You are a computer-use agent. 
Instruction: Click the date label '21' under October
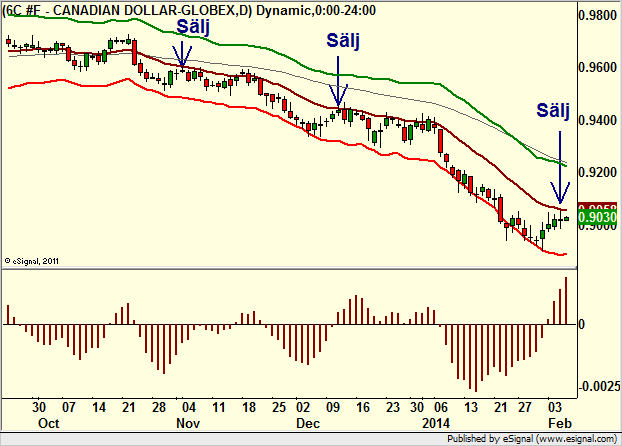pos(129,408)
